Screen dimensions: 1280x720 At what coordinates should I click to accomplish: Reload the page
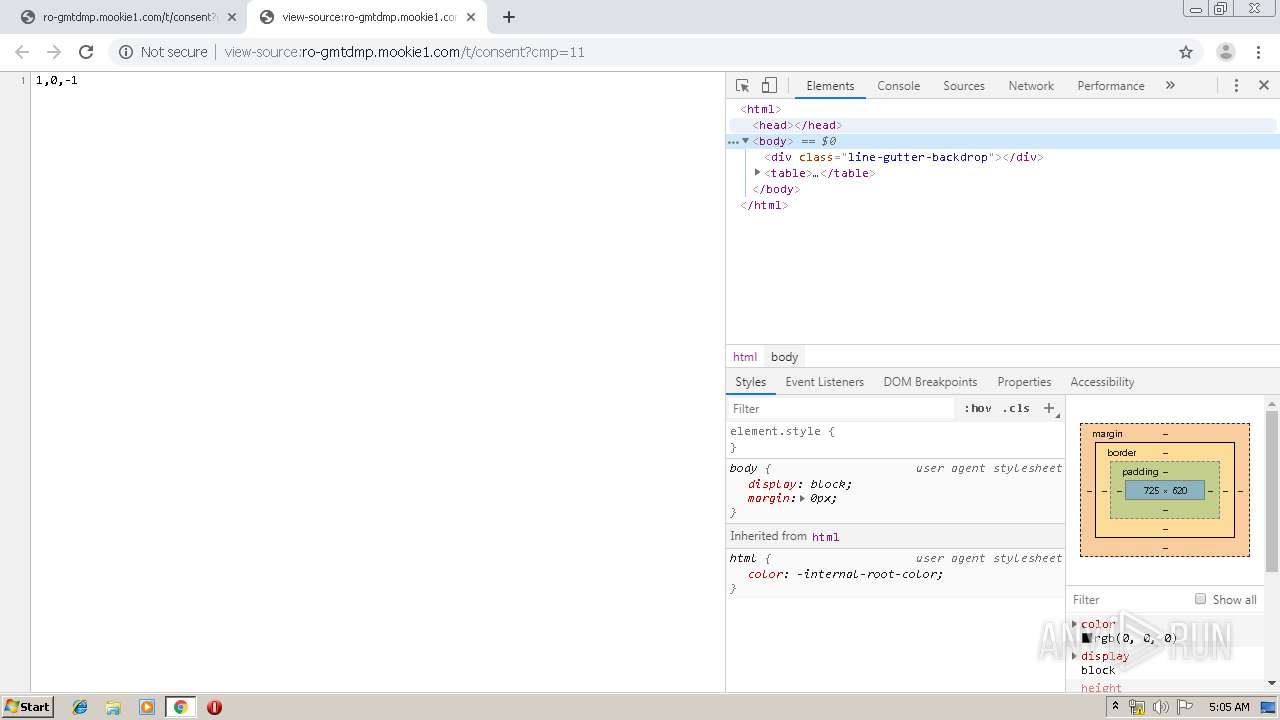[x=86, y=52]
